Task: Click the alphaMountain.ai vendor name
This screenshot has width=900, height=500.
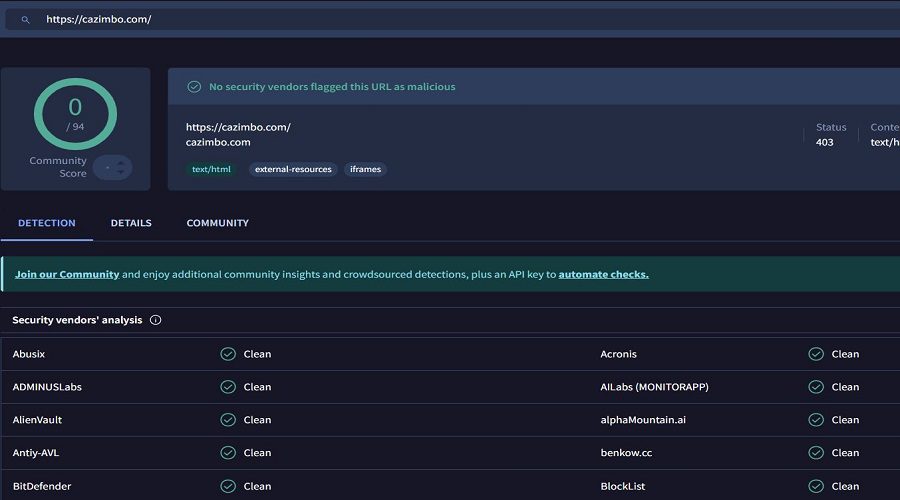Action: pyautogui.click(x=643, y=420)
